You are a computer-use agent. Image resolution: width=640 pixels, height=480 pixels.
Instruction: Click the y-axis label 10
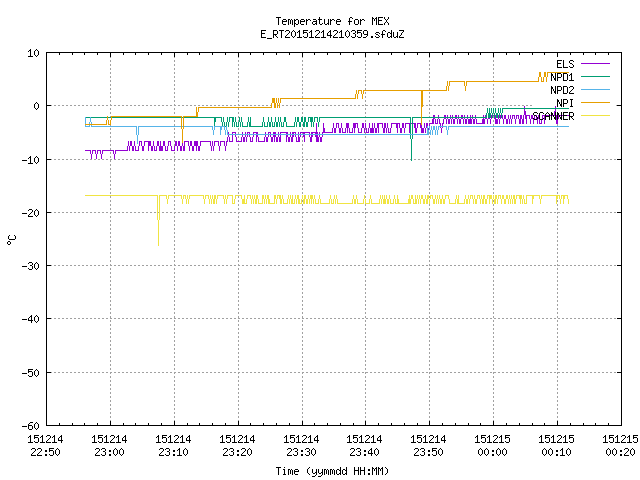34,53
